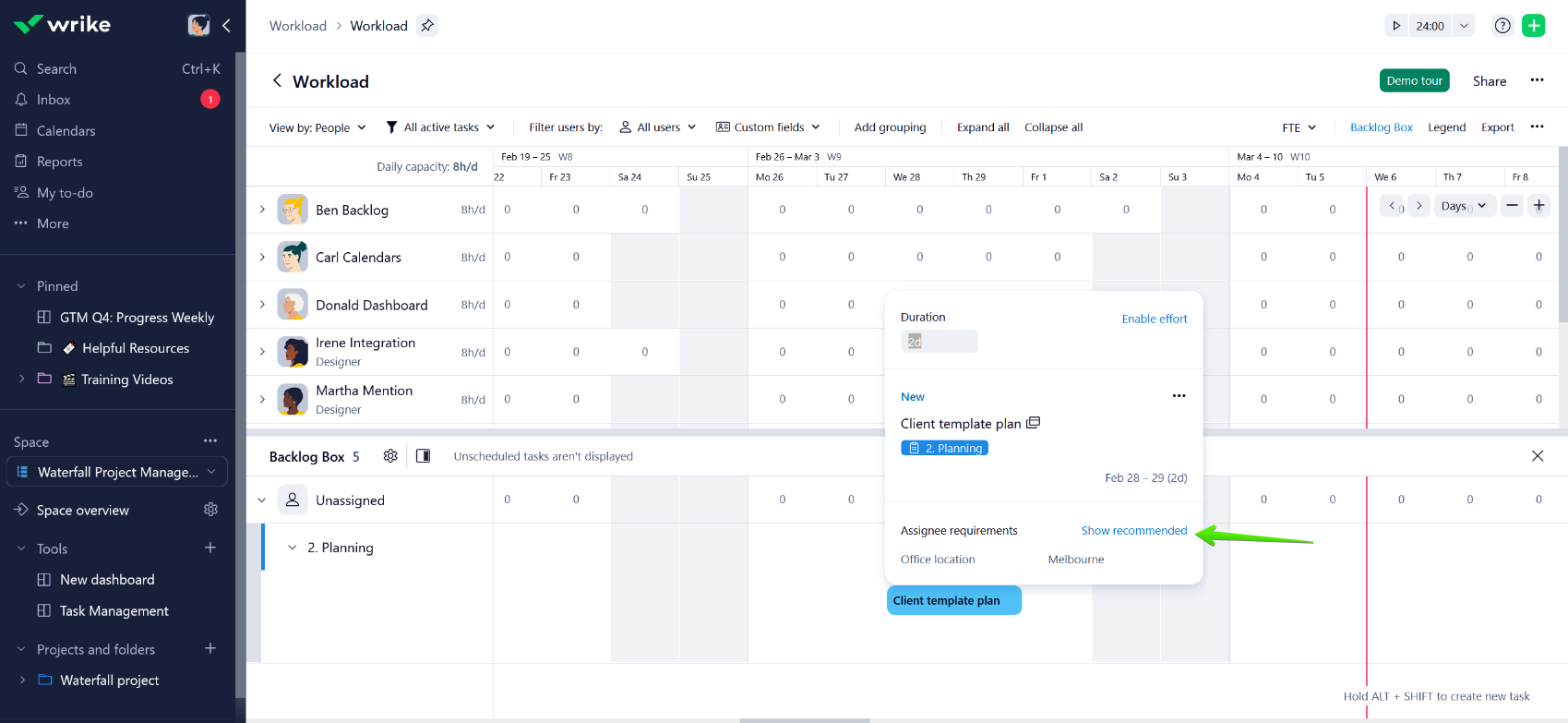Open Space options three dots
1568x723 pixels.
(210, 441)
